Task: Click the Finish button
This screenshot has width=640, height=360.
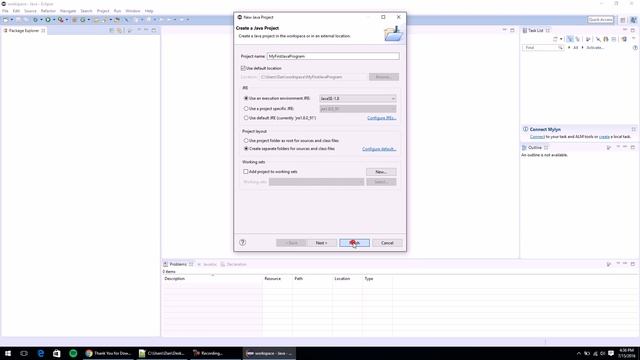Action: [x=354, y=243]
